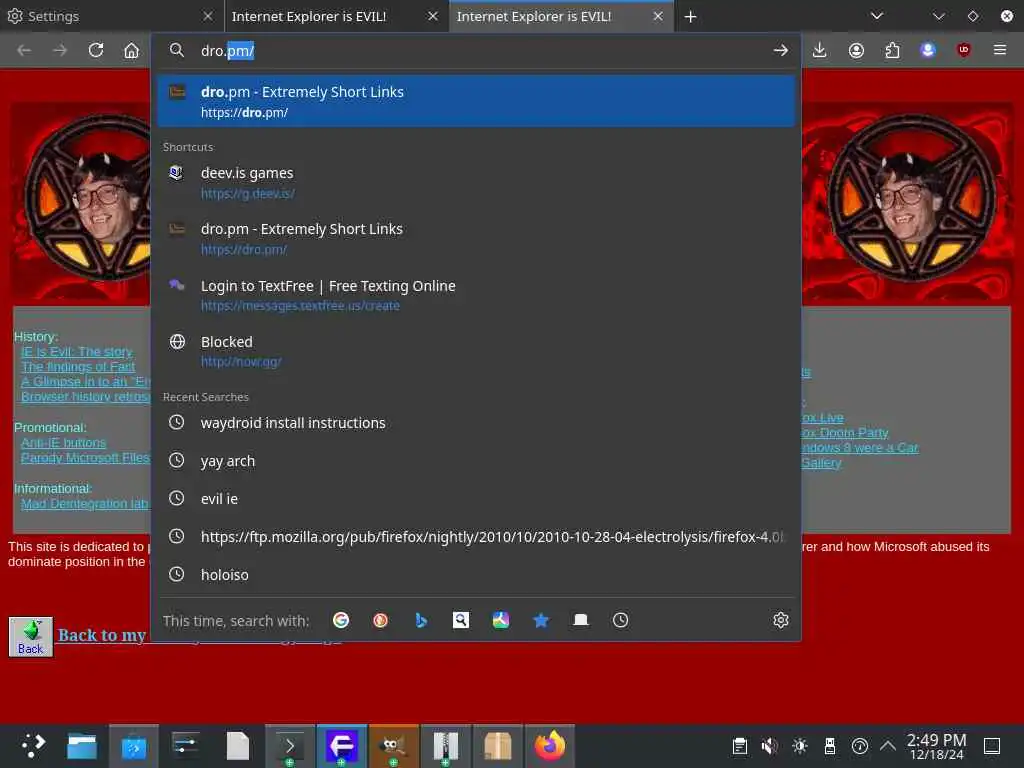Click the green Back button image
The height and width of the screenshot is (768, 1024).
(31, 637)
